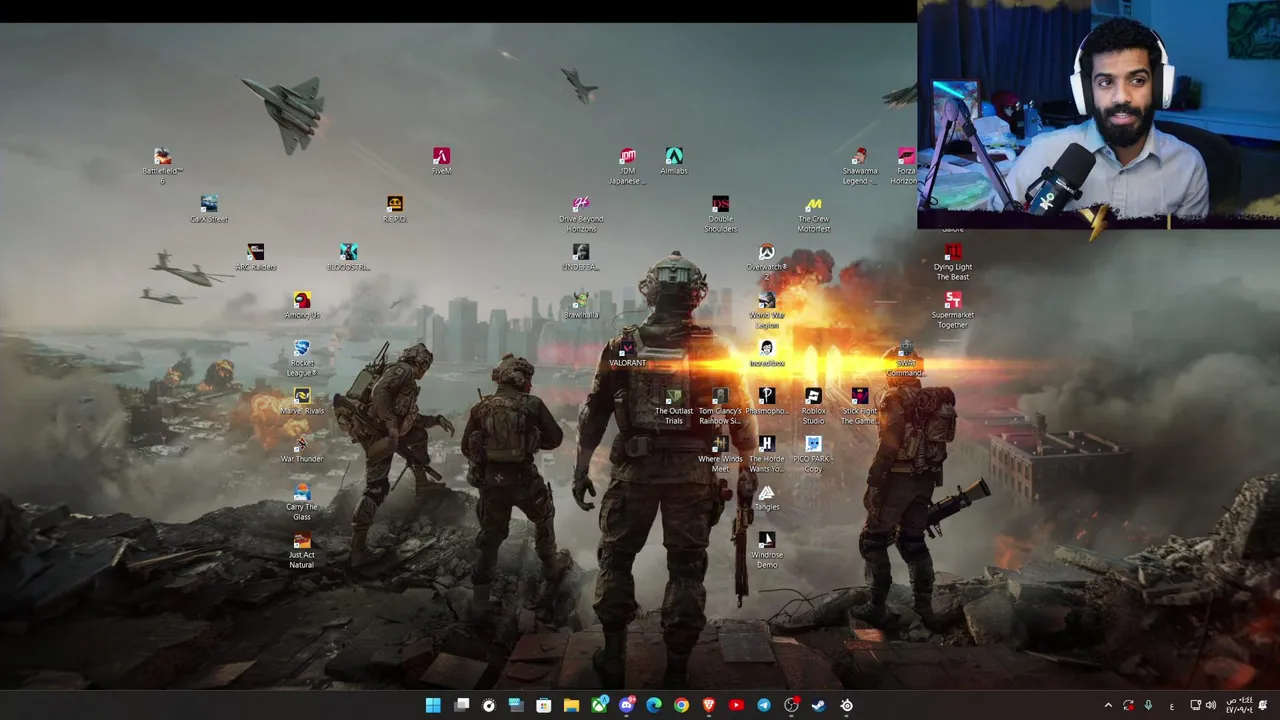This screenshot has height=720, width=1280.
Task: Launch CarX Street from the desktop
Action: point(209,209)
